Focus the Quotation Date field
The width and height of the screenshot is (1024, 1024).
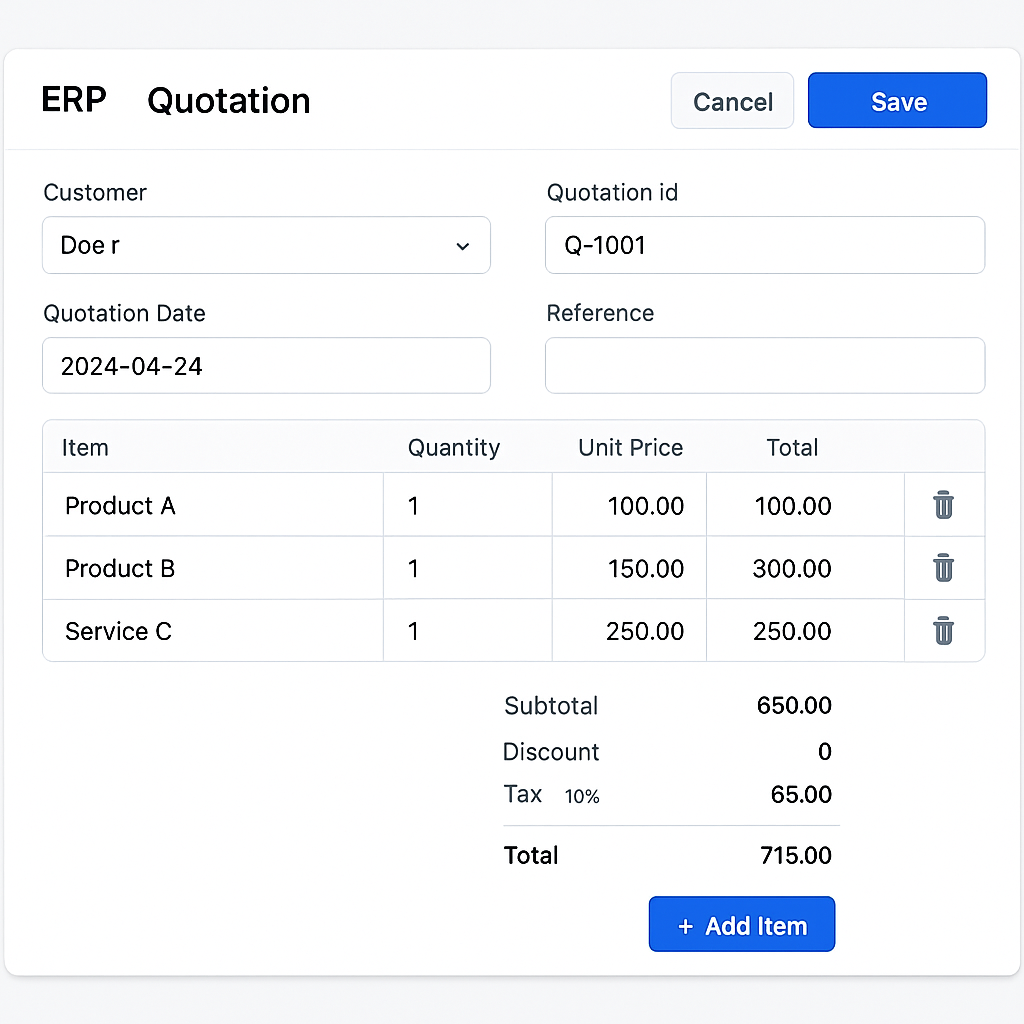[x=266, y=366]
